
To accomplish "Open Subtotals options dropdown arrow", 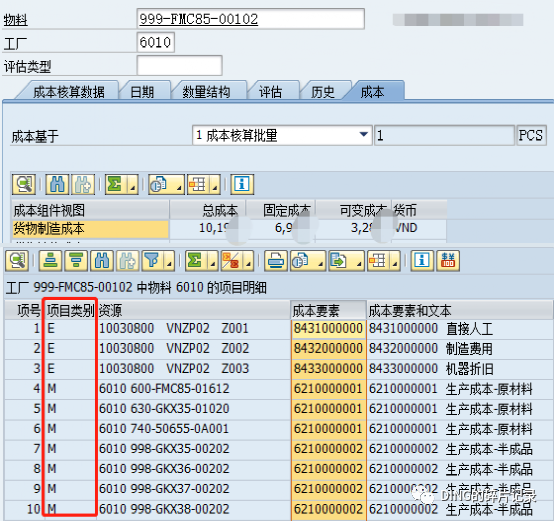I will (x=248, y=261).
